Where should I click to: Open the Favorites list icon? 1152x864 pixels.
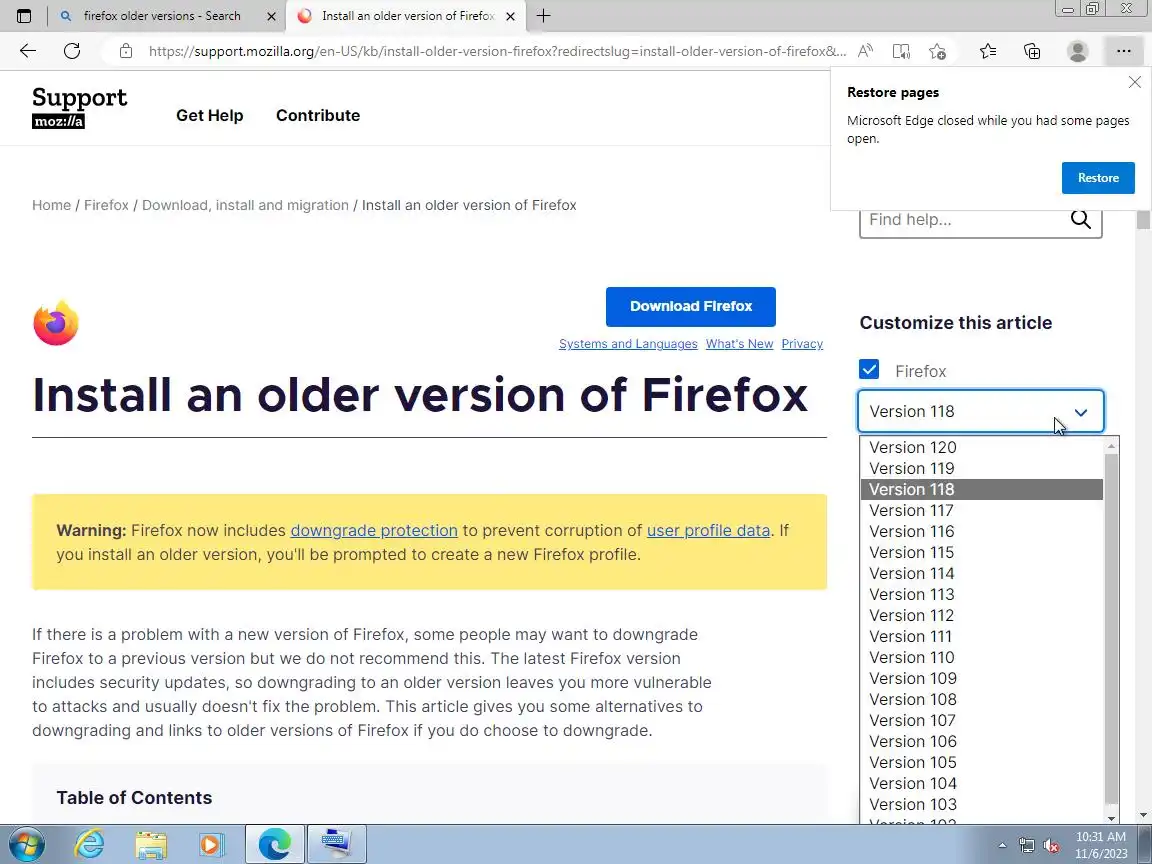point(988,51)
